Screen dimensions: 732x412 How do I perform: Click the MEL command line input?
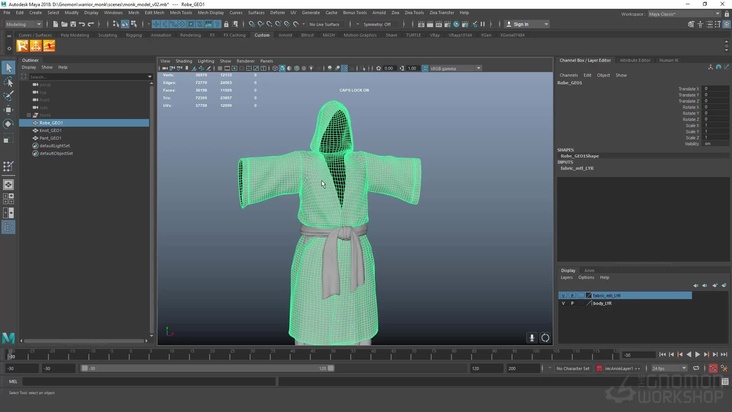point(149,382)
